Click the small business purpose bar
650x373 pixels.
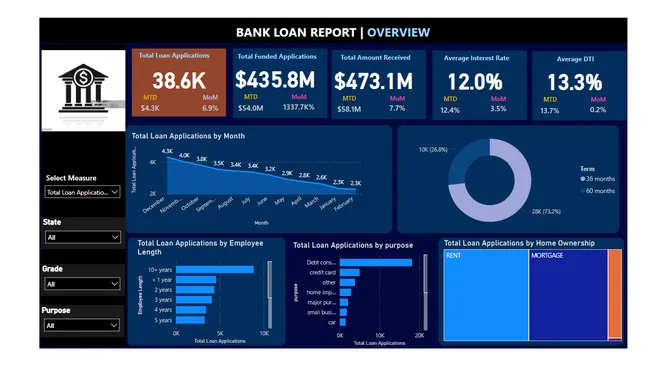[x=343, y=312]
